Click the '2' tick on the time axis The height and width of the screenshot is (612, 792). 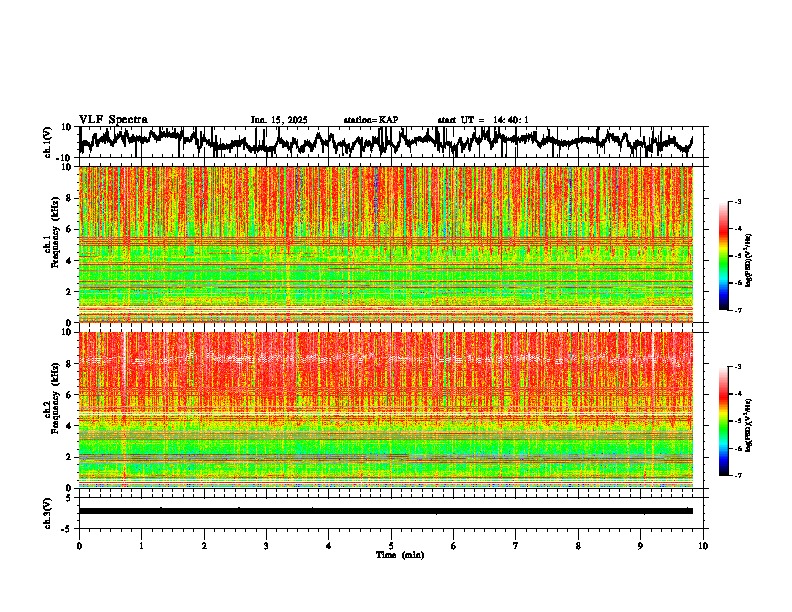point(204,546)
